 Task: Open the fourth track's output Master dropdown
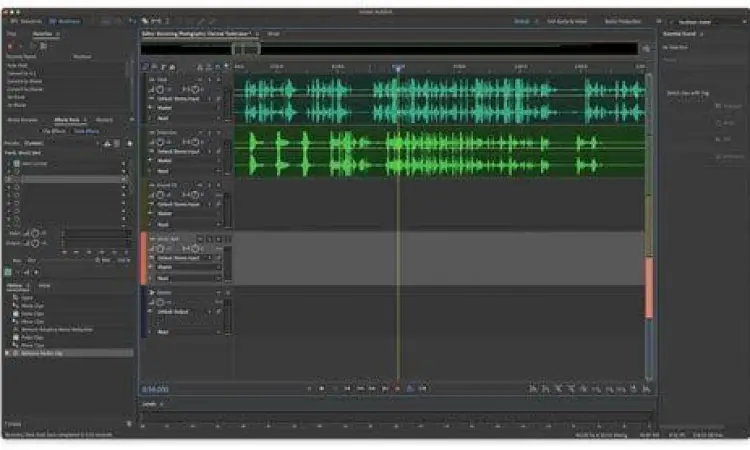(188, 267)
